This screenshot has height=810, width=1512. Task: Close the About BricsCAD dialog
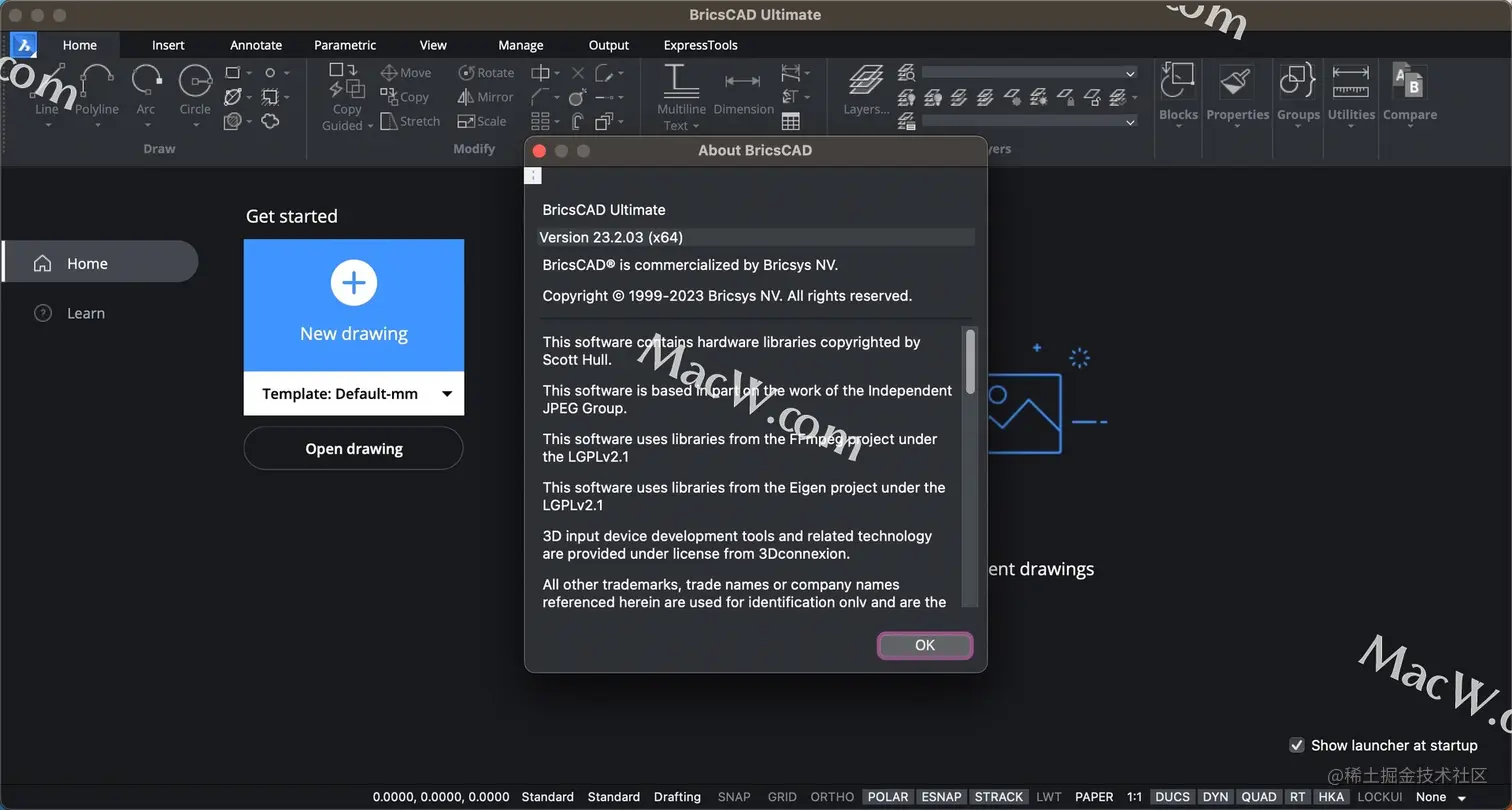(x=539, y=151)
